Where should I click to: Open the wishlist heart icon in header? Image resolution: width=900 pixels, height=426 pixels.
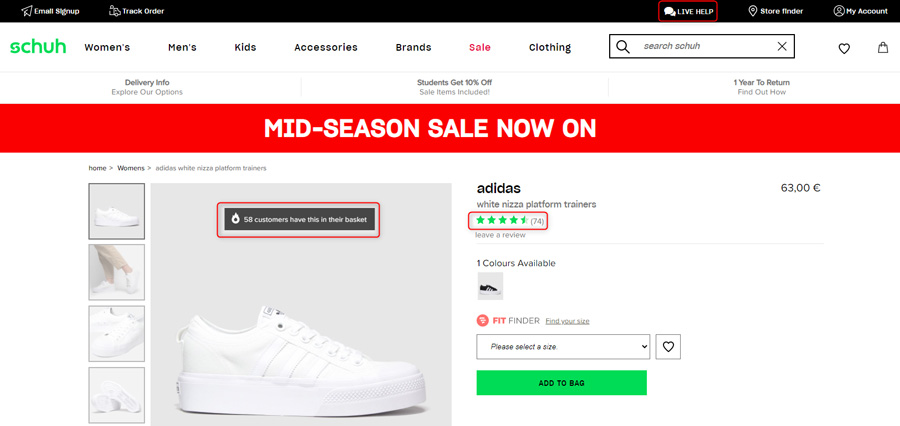click(844, 48)
